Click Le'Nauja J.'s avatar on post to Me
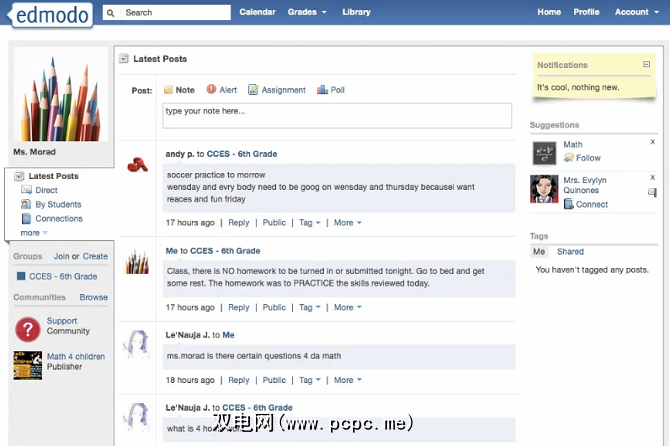Viewport: 670px width, 446px height. pyautogui.click(x=137, y=344)
